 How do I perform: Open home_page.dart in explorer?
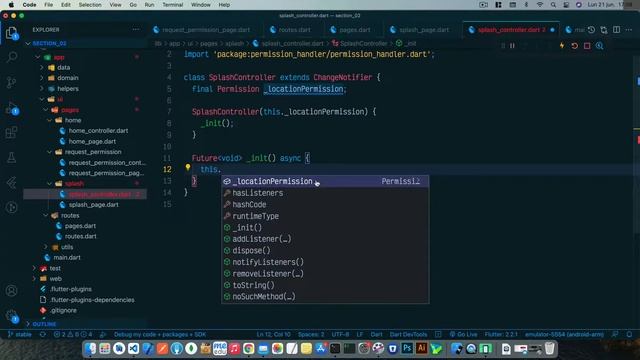[x=92, y=141]
